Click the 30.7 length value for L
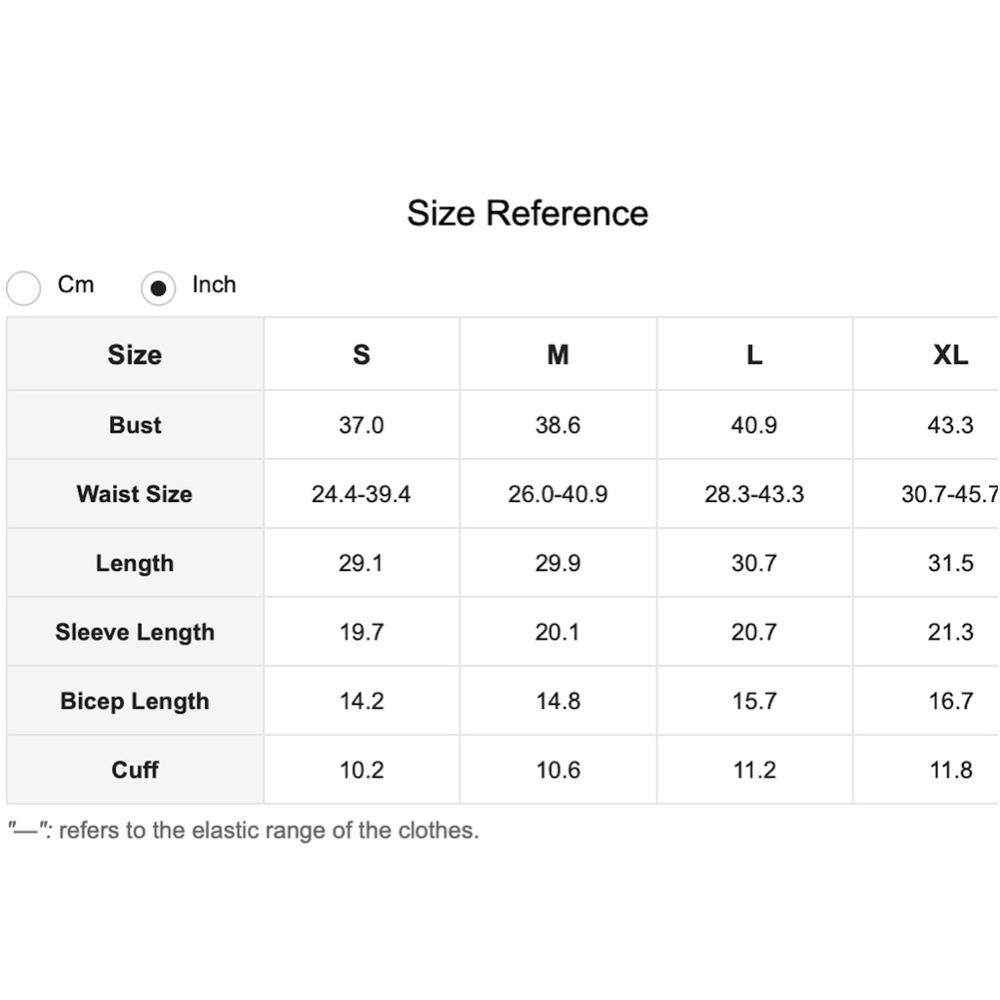Viewport: 1000px width, 1000px height. click(x=754, y=563)
